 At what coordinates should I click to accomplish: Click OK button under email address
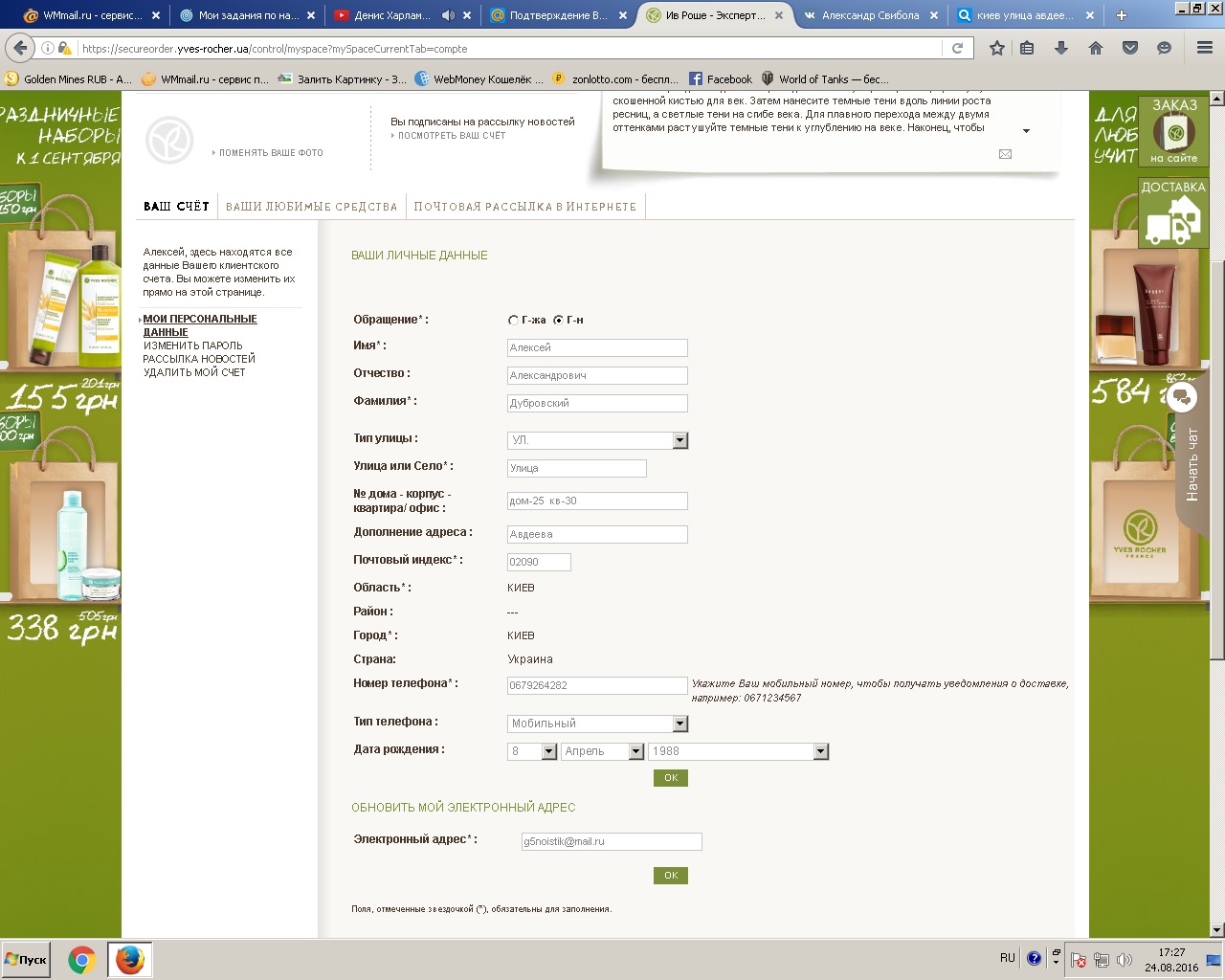(671, 876)
